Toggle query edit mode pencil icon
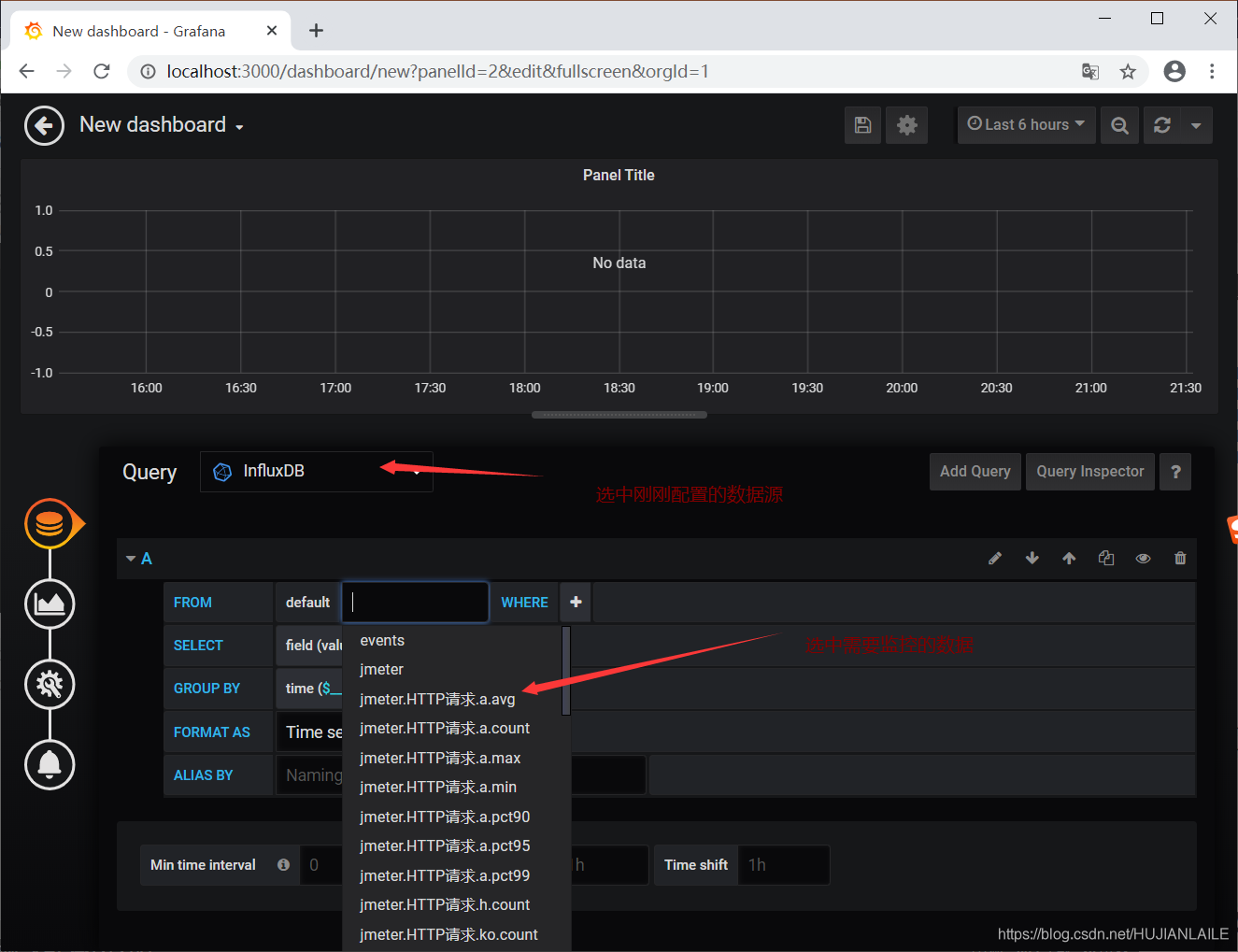Screen dimensions: 1238x952 (995, 559)
